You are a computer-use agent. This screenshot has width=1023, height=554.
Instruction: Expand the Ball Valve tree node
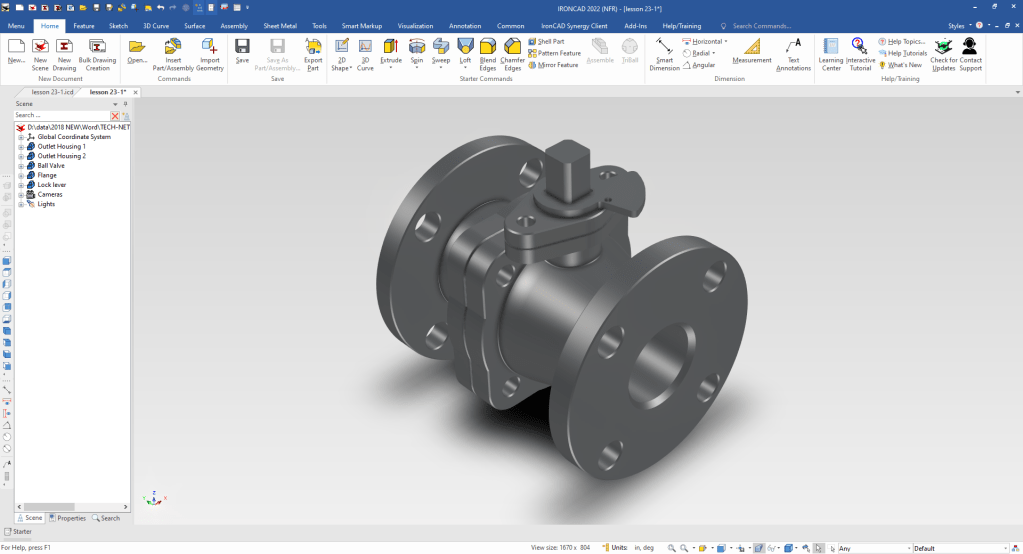tap(20, 166)
